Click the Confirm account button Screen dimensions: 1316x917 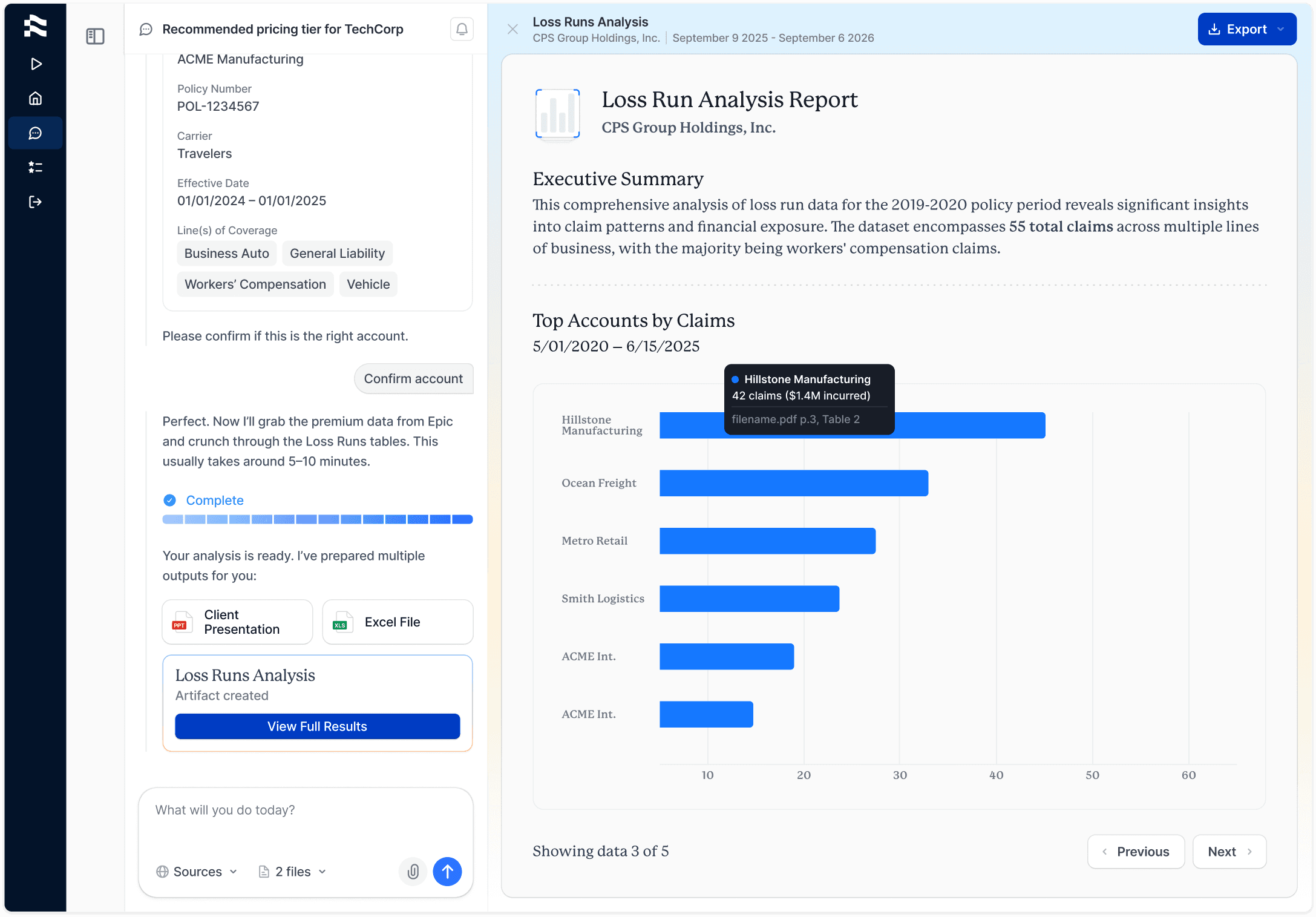pos(413,379)
